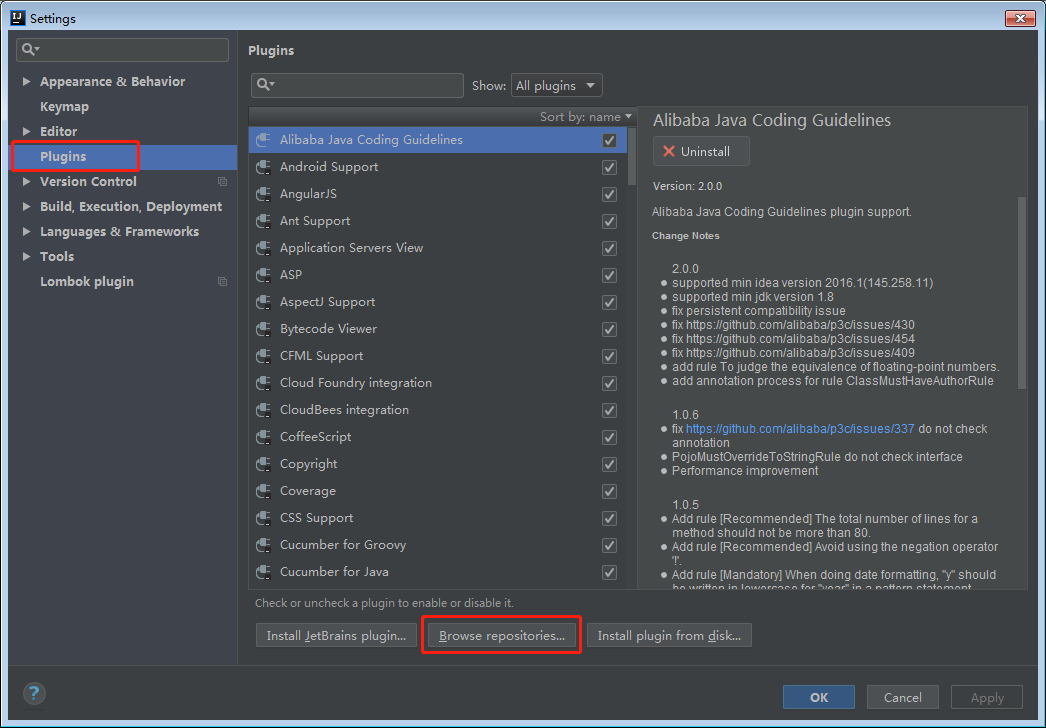Click the CoffeeScript plugin icon
1046x728 pixels.
coord(264,437)
